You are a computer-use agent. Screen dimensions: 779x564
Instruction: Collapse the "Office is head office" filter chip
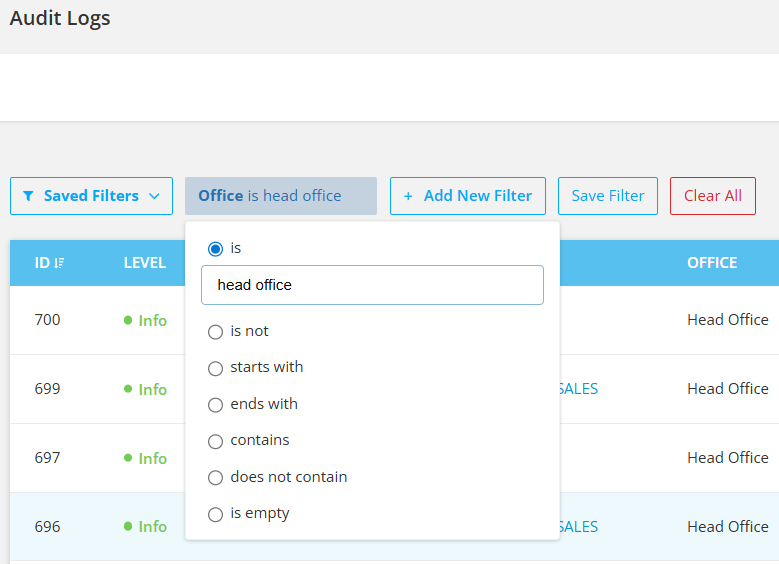click(281, 196)
